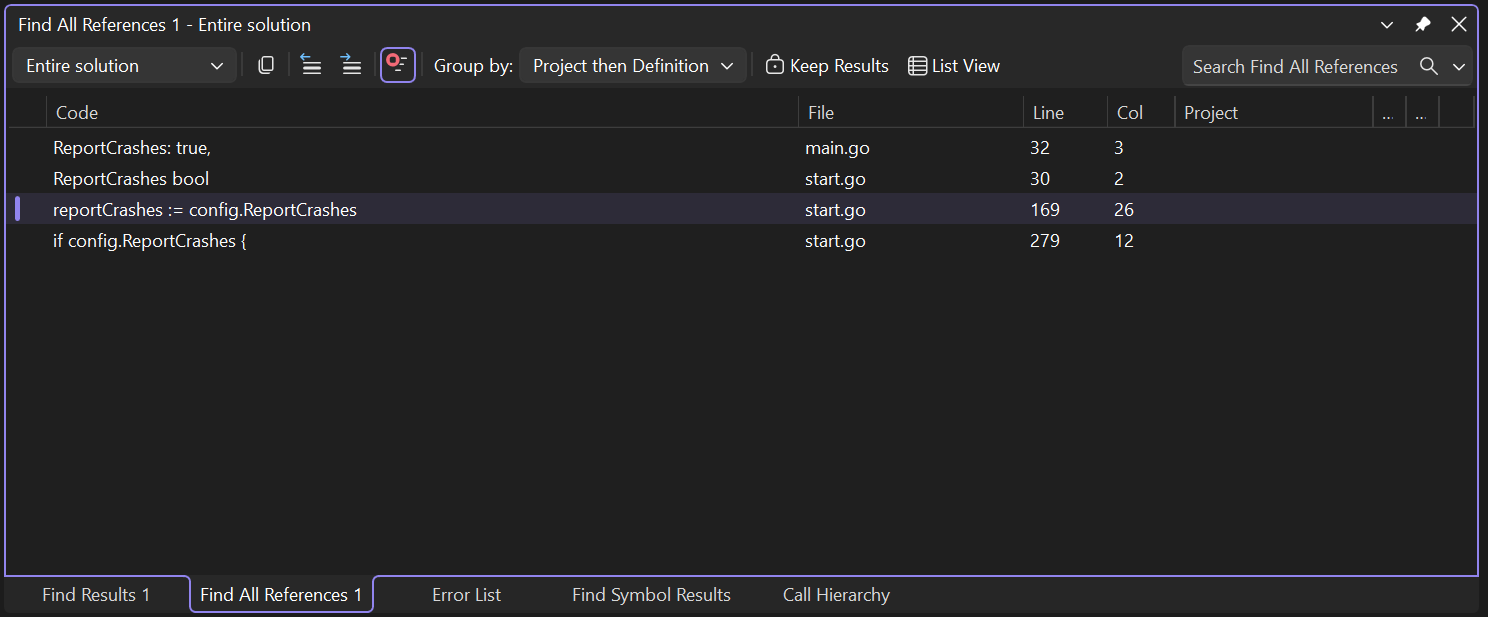Pin the Find All References window
This screenshot has height=617, width=1488.
[1423, 25]
